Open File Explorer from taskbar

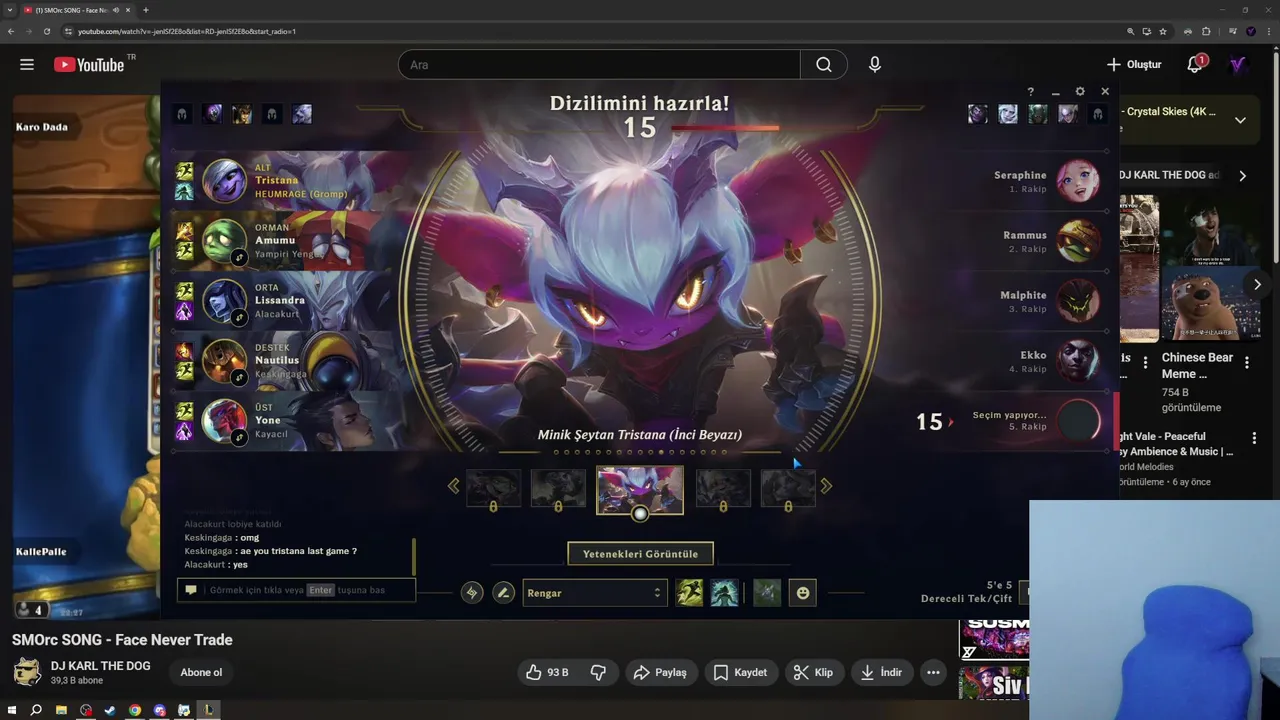(61, 710)
